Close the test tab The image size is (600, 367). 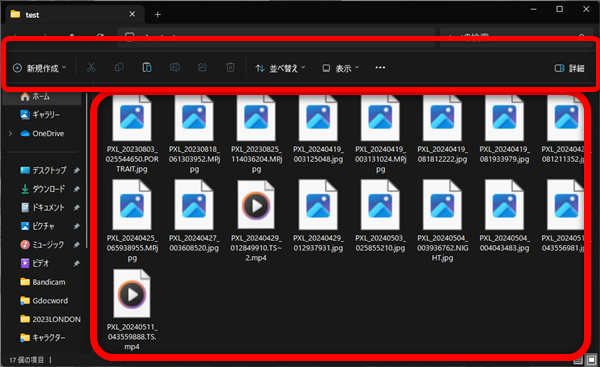pyautogui.click(x=132, y=14)
